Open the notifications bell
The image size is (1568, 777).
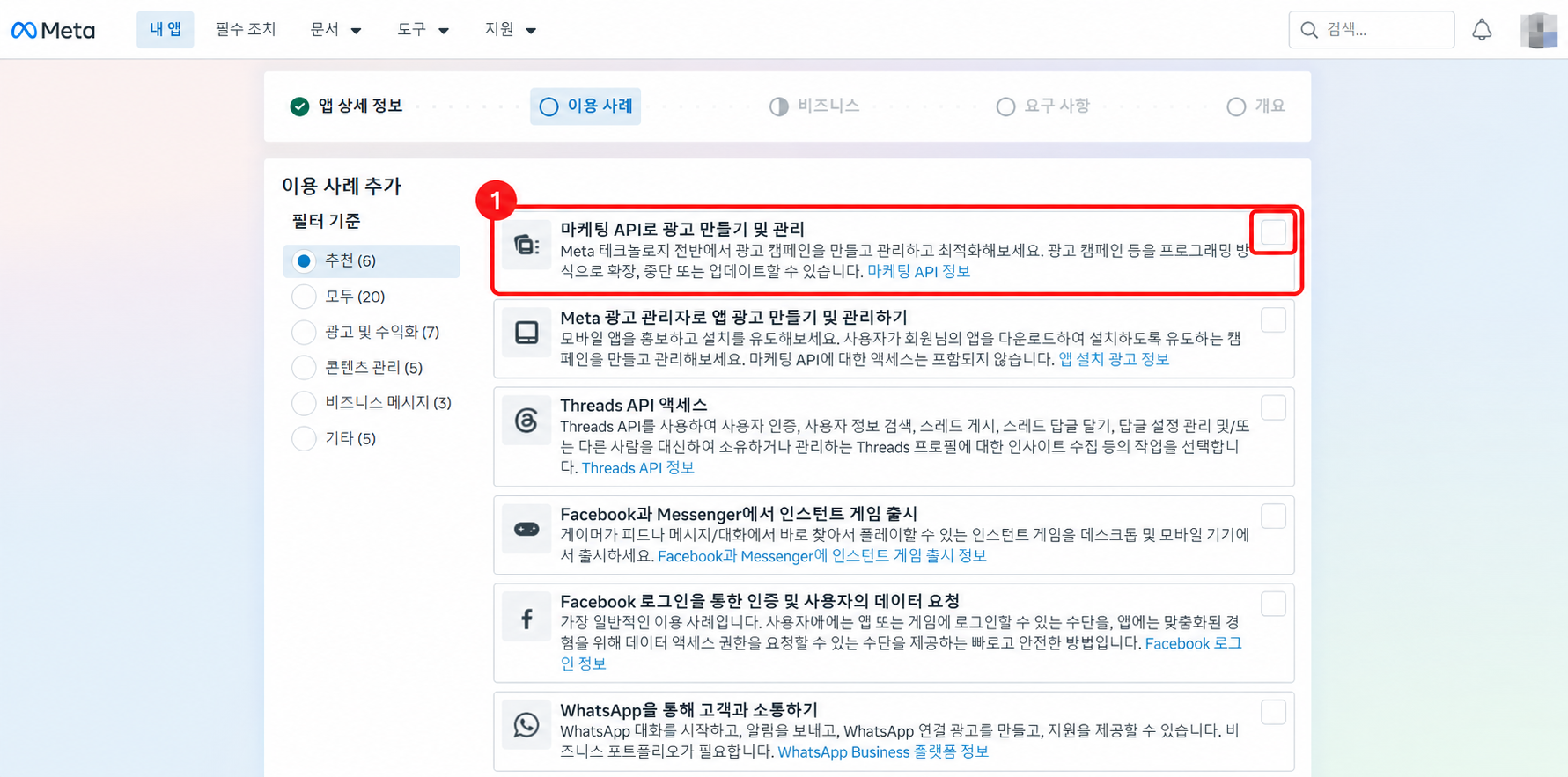1482,30
